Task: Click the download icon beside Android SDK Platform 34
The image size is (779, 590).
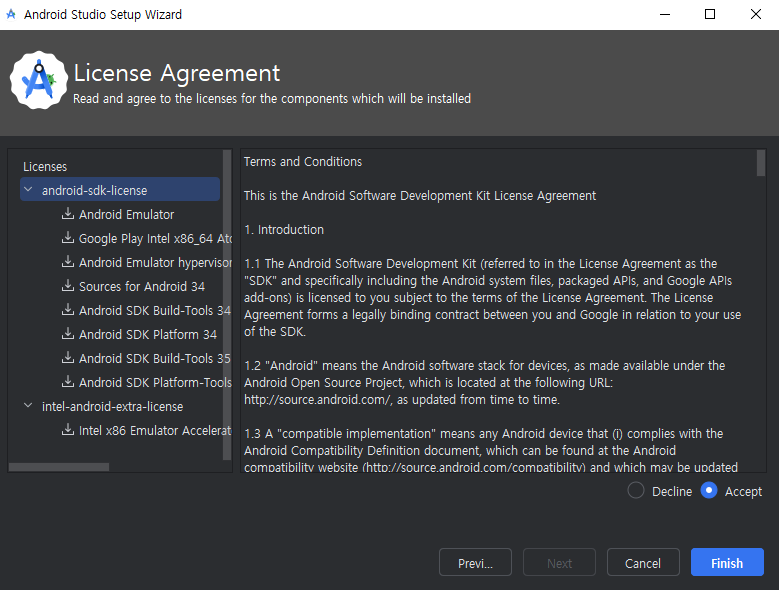Action: pyautogui.click(x=68, y=333)
